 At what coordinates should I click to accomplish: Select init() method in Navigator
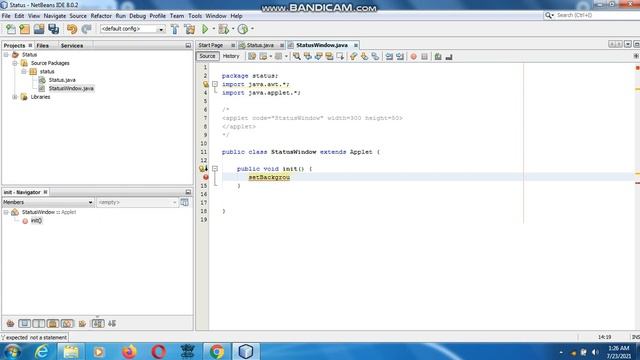(x=36, y=221)
